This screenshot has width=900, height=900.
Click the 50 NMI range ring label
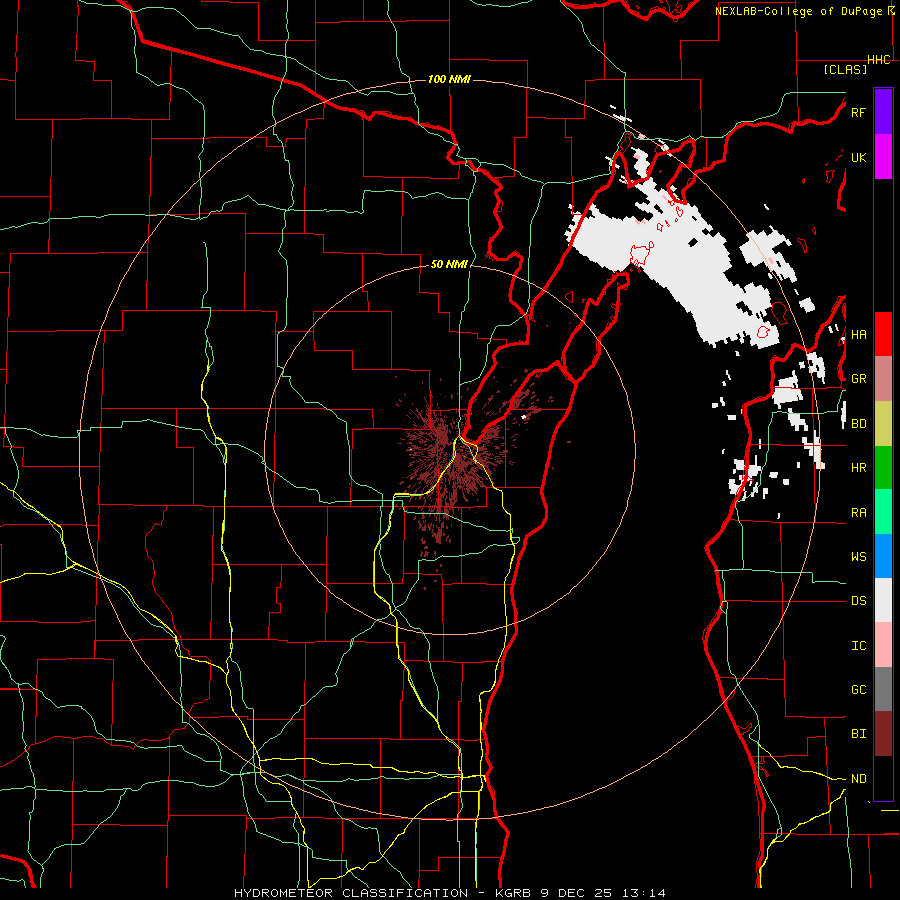tap(449, 264)
